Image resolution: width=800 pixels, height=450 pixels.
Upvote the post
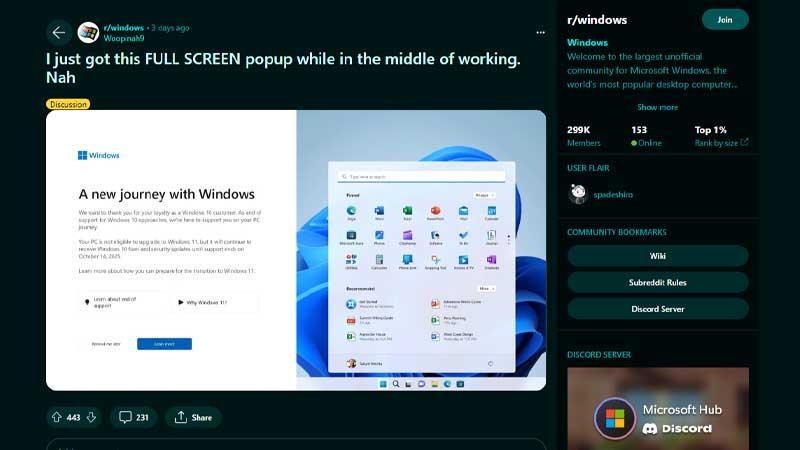[57, 417]
